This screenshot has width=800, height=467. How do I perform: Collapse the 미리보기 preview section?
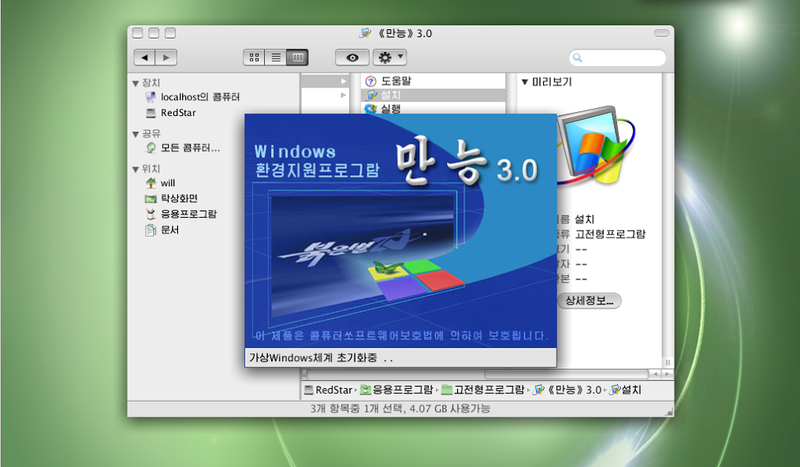coord(524,82)
